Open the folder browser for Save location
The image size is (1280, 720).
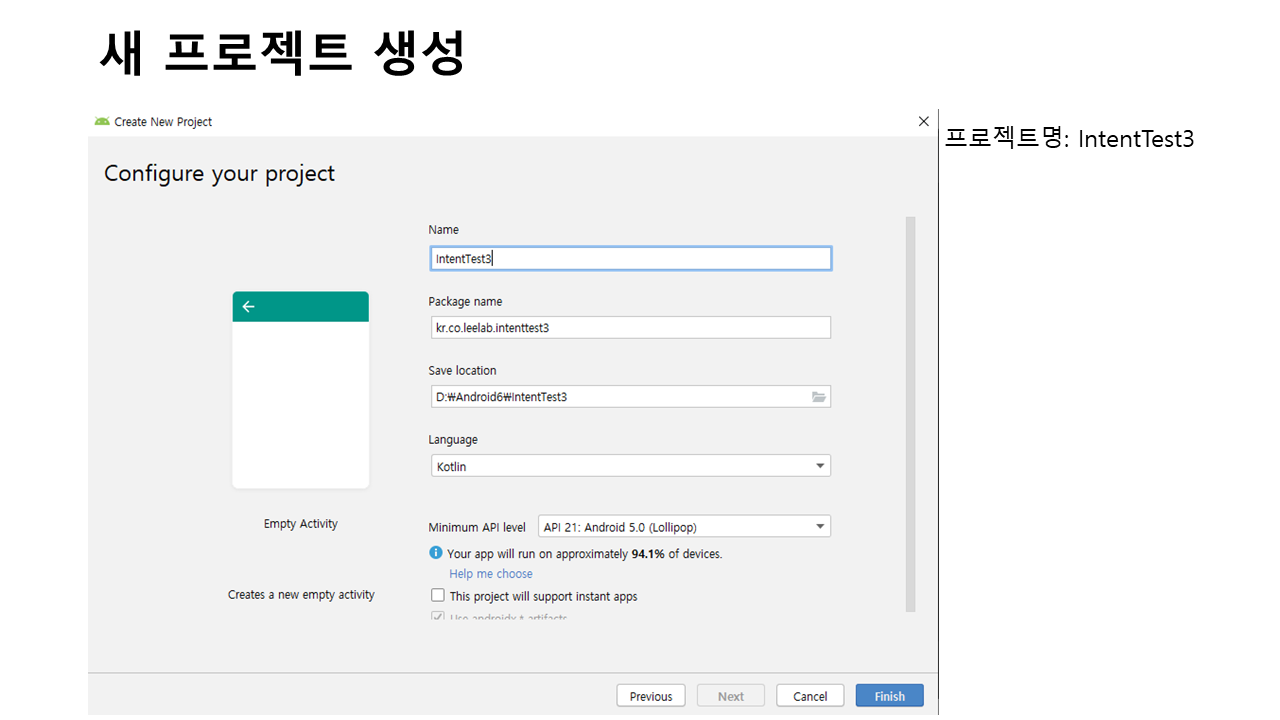[x=819, y=397]
